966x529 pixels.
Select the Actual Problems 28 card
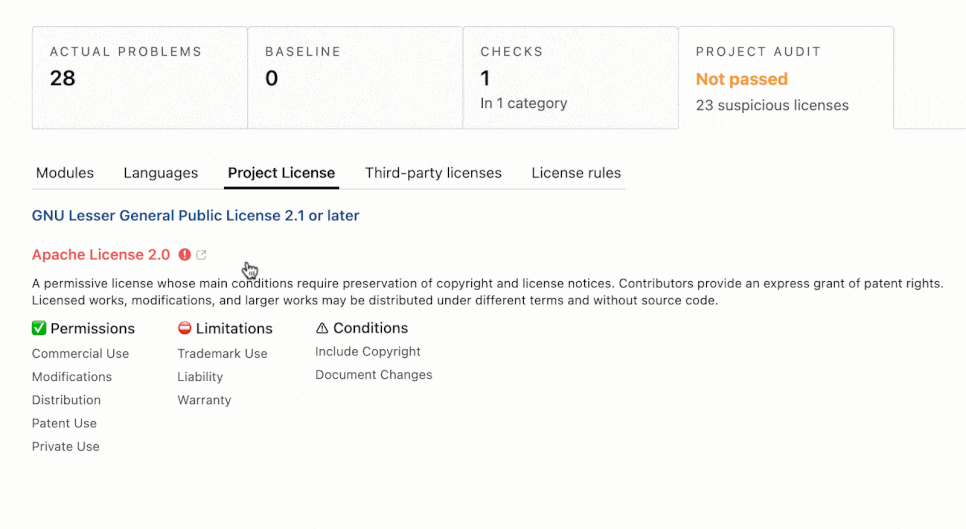pyautogui.click(x=140, y=78)
